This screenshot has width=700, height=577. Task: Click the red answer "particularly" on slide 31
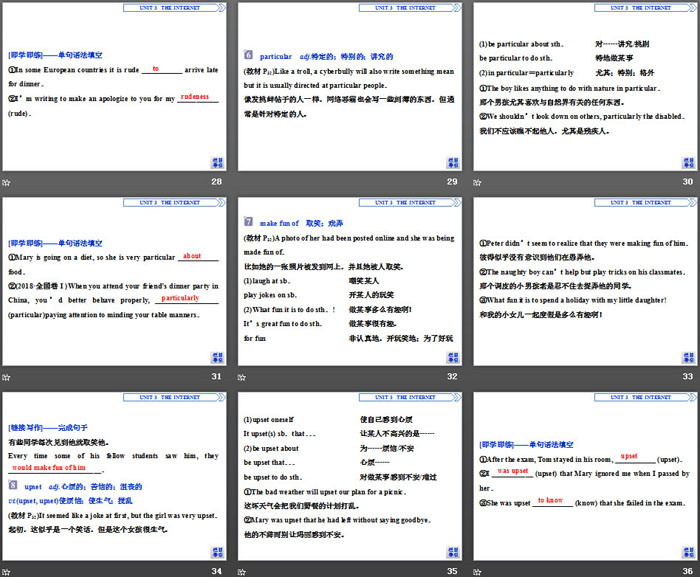point(180,298)
